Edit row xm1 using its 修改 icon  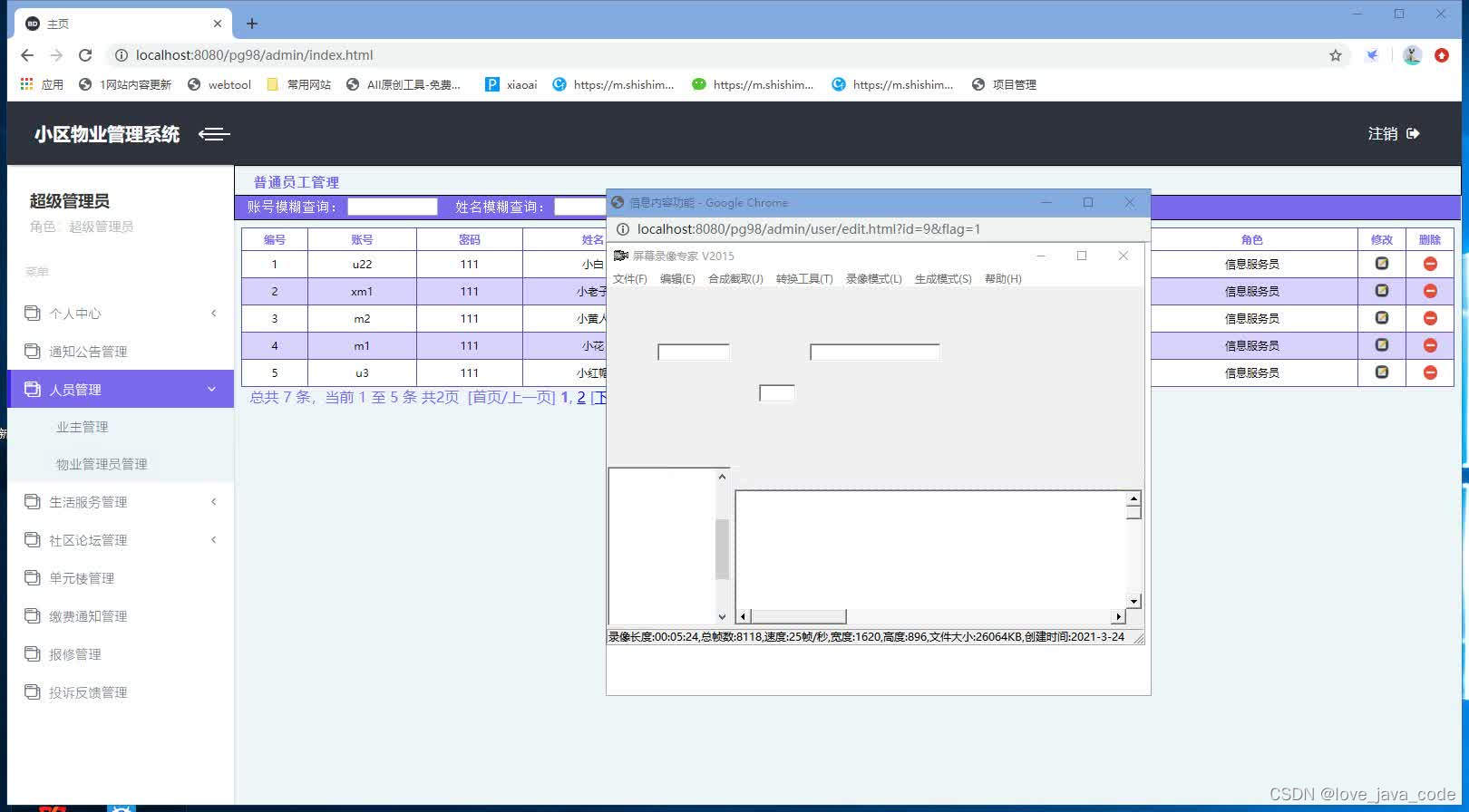click(x=1382, y=291)
